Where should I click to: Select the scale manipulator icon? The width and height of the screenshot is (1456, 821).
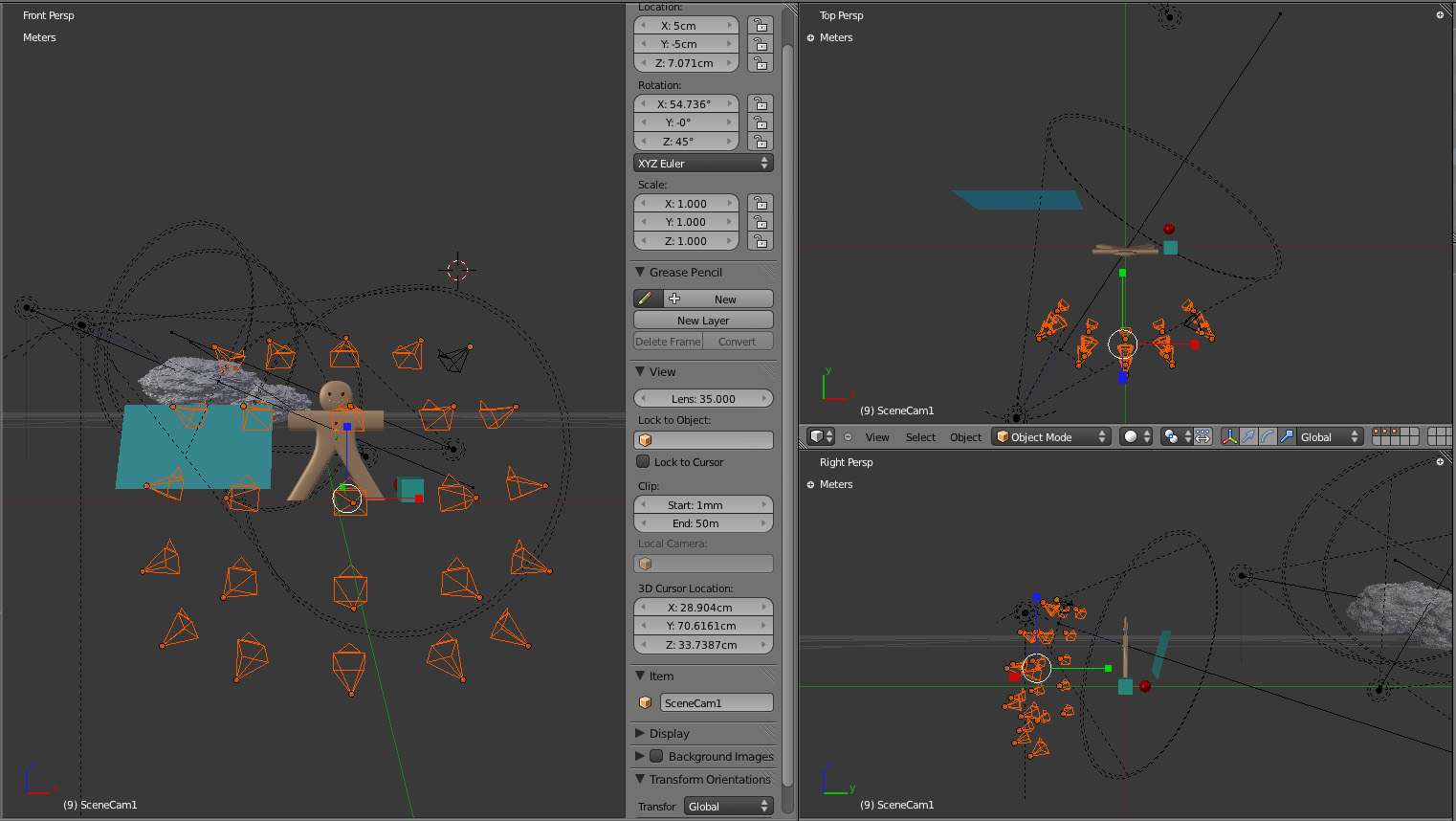coord(1287,437)
